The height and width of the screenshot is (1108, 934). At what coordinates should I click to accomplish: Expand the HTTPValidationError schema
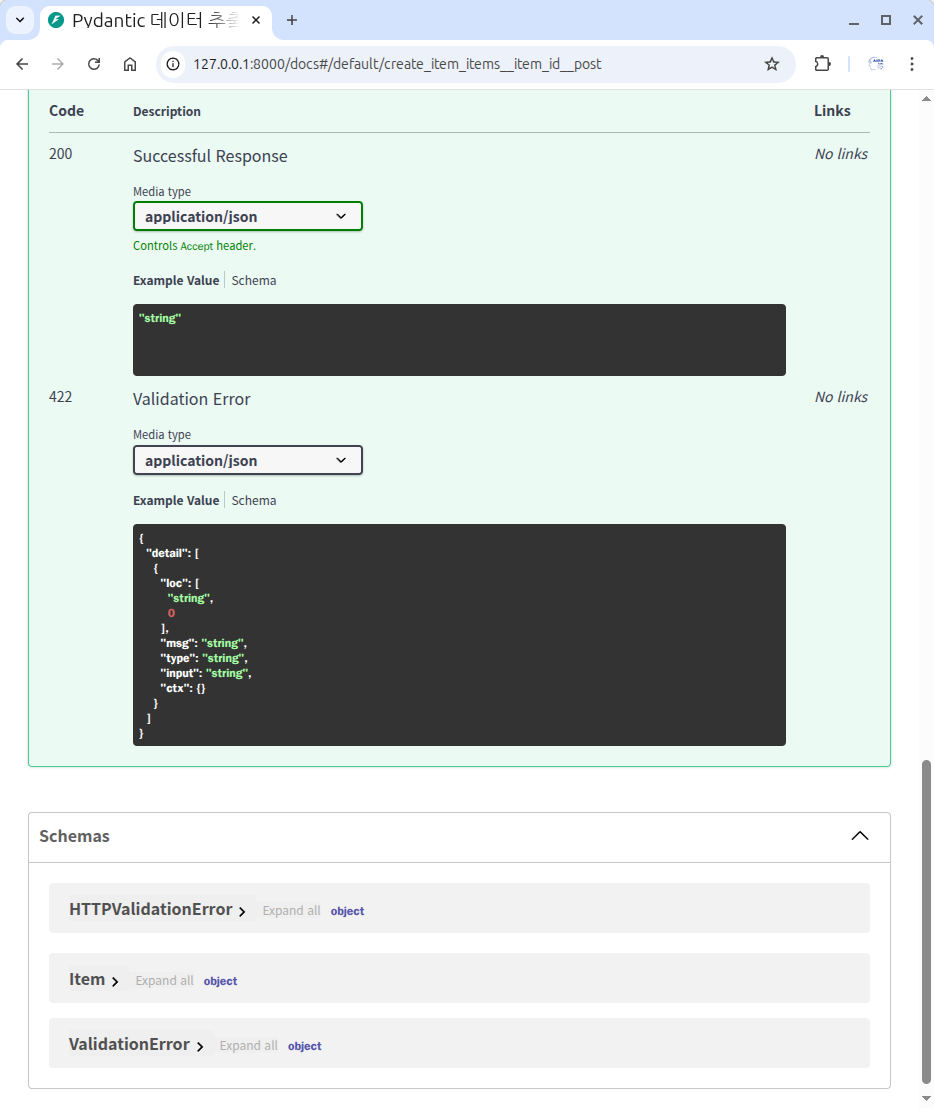click(x=157, y=909)
